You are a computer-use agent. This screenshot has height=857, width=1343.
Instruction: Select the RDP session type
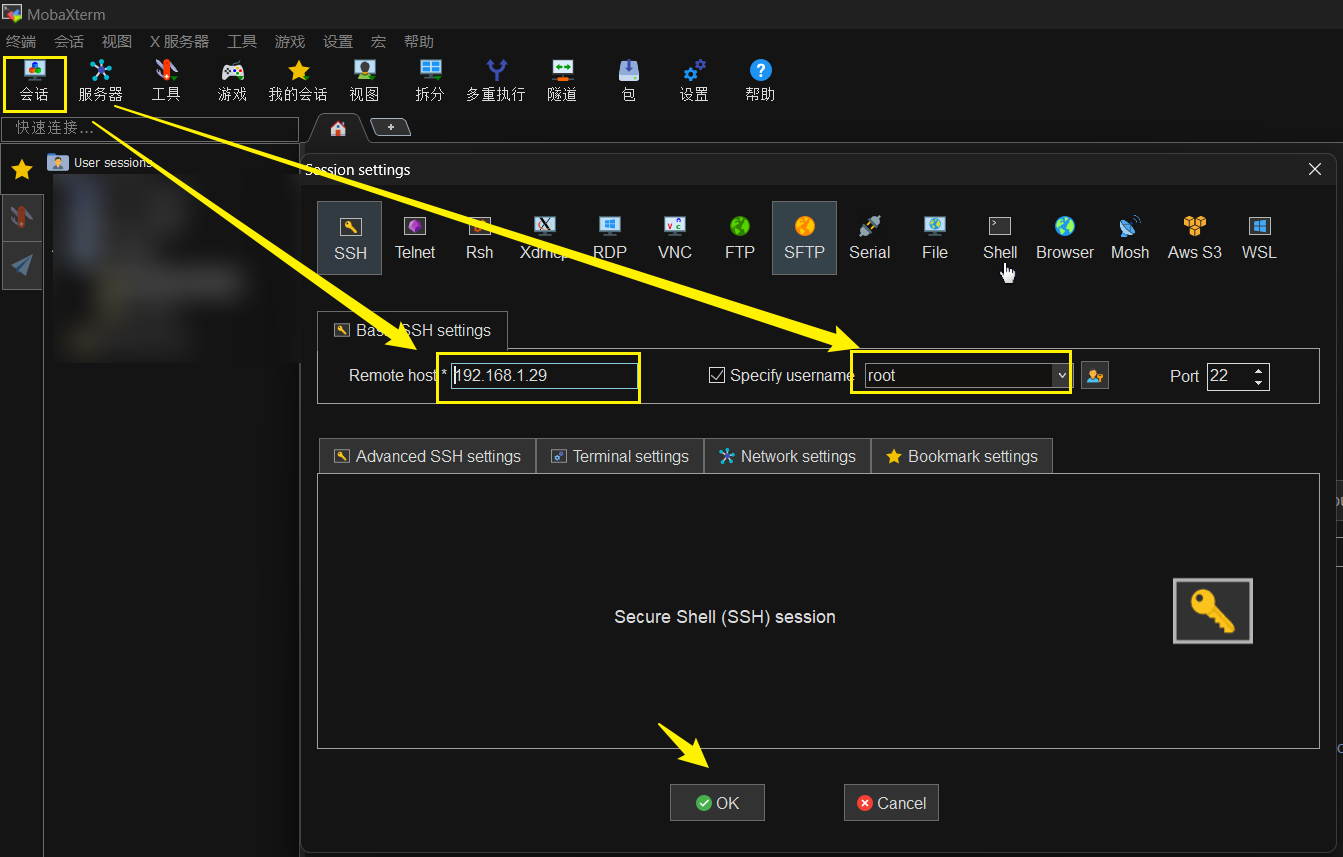(610, 238)
